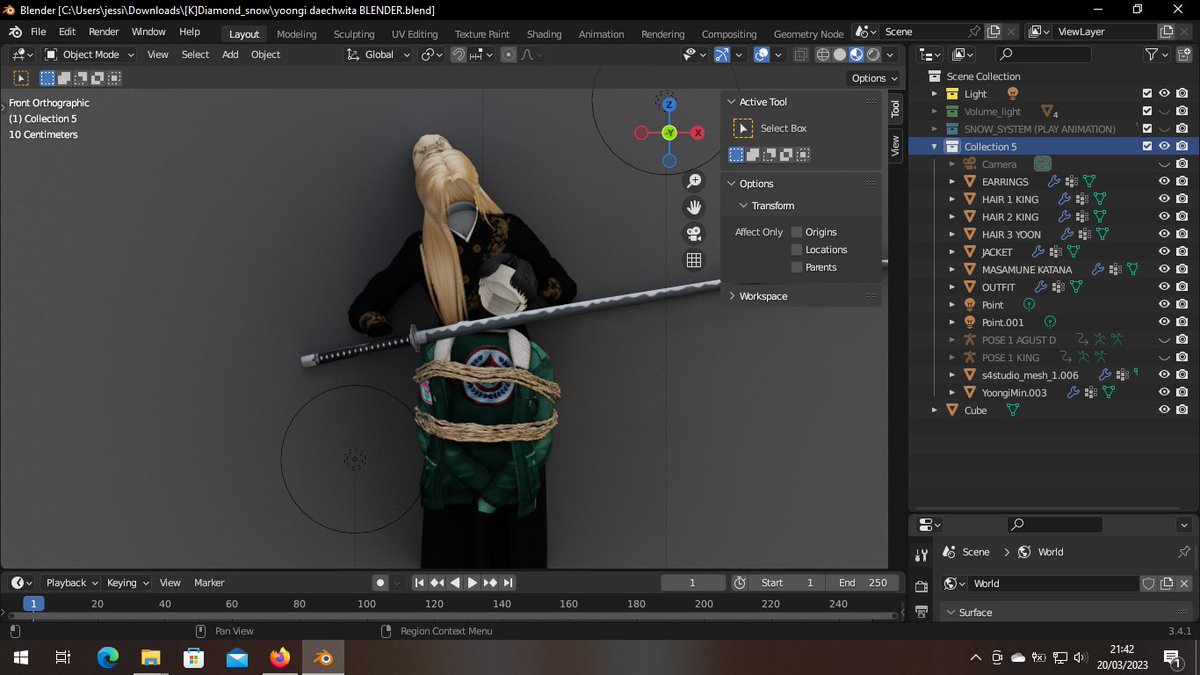Image resolution: width=1200 pixels, height=675 pixels.
Task: Switch to wireframe shading mode
Action: point(823,55)
